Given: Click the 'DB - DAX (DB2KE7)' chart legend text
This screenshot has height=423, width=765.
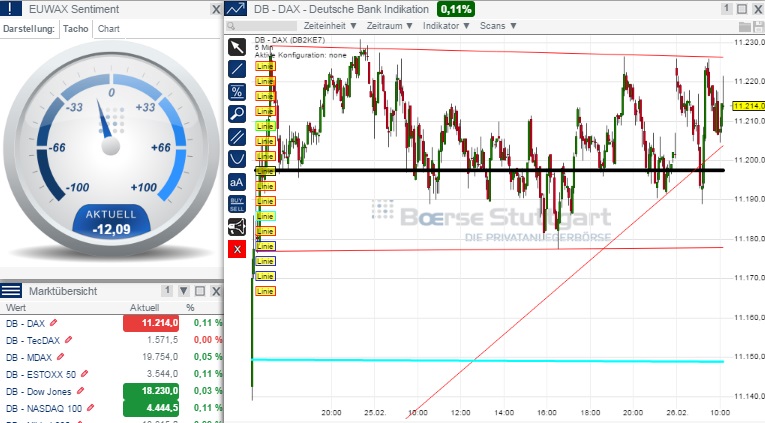Looking at the screenshot, I should click(289, 40).
